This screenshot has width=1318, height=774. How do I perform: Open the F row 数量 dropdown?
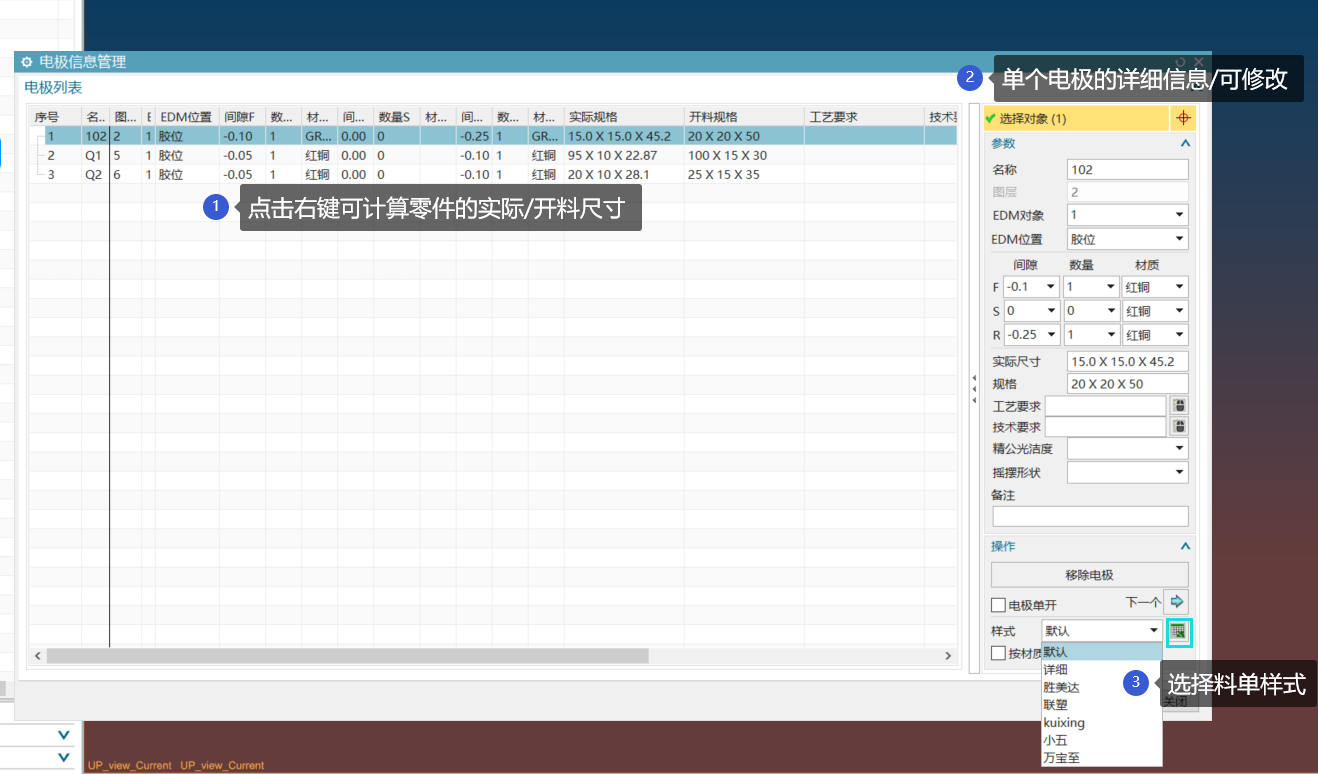1092,287
